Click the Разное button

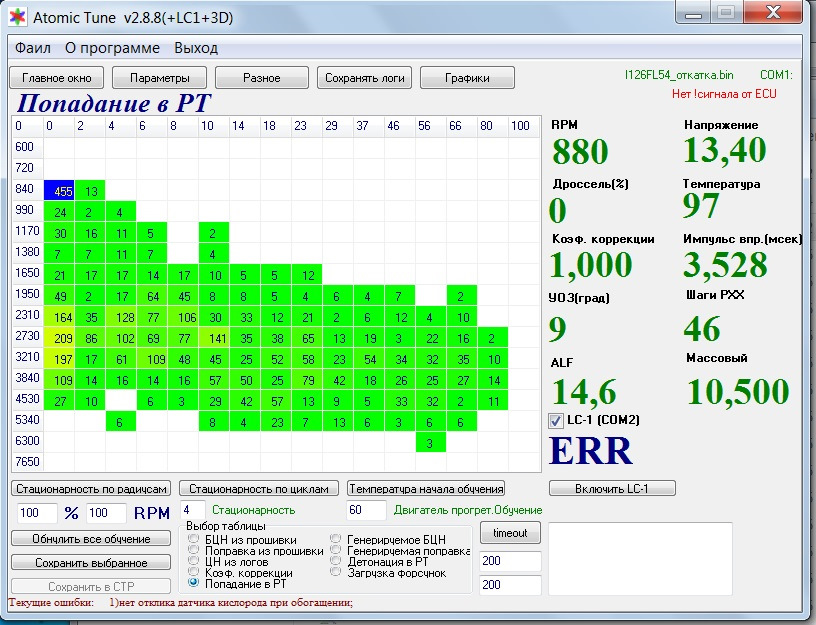(262, 78)
